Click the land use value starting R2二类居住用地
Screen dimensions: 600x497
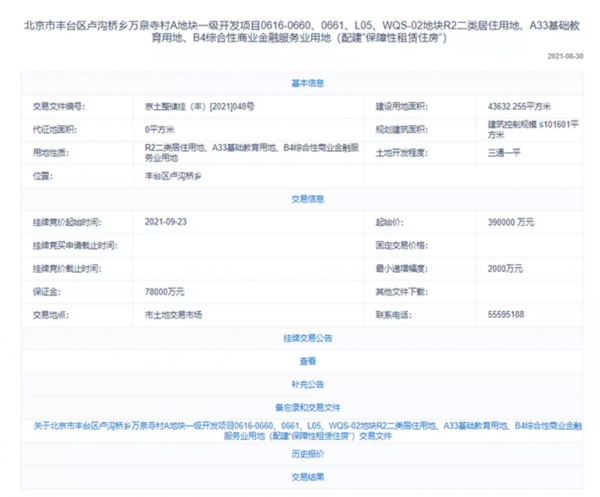click(252, 153)
